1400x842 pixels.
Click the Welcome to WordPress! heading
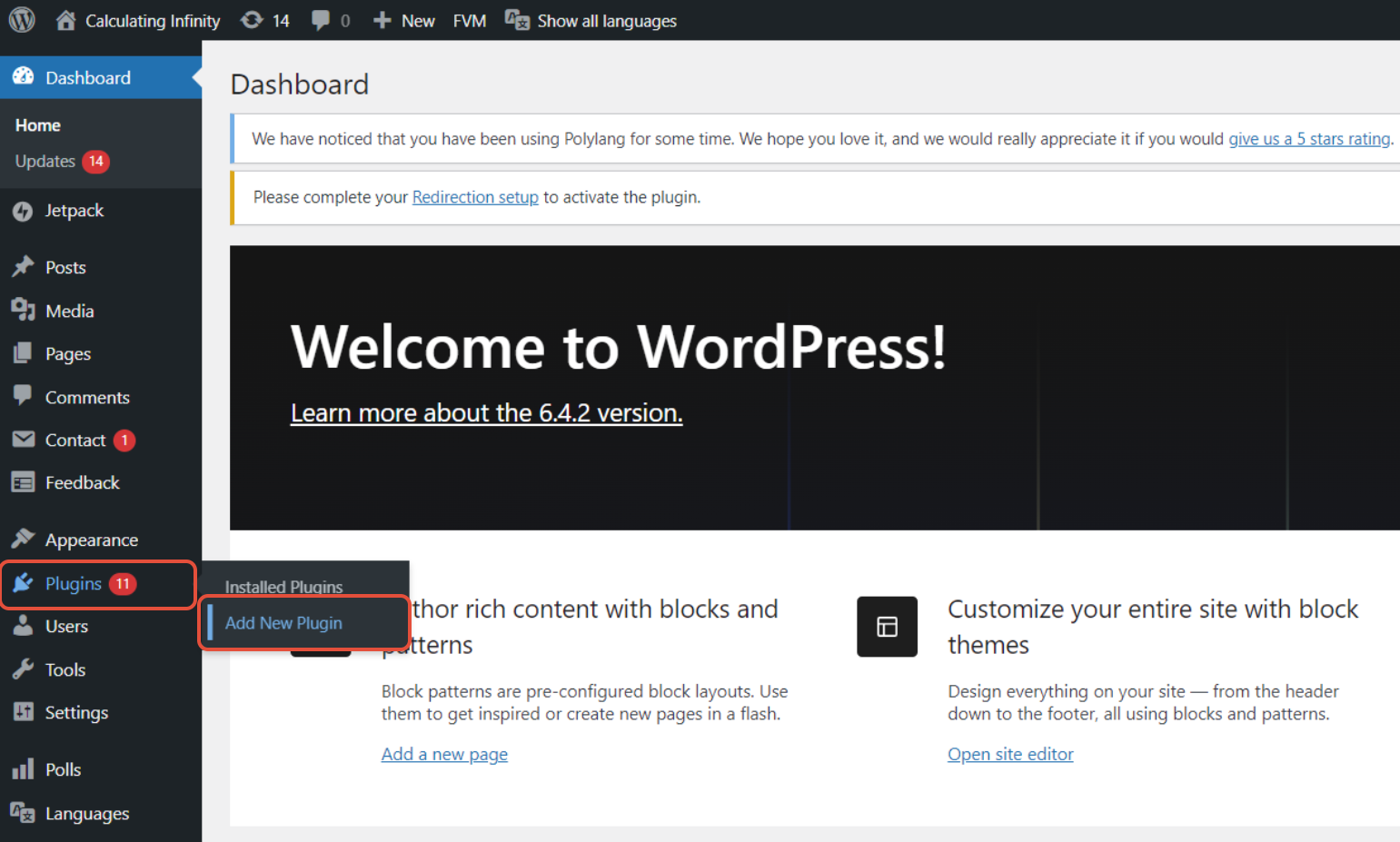click(619, 347)
